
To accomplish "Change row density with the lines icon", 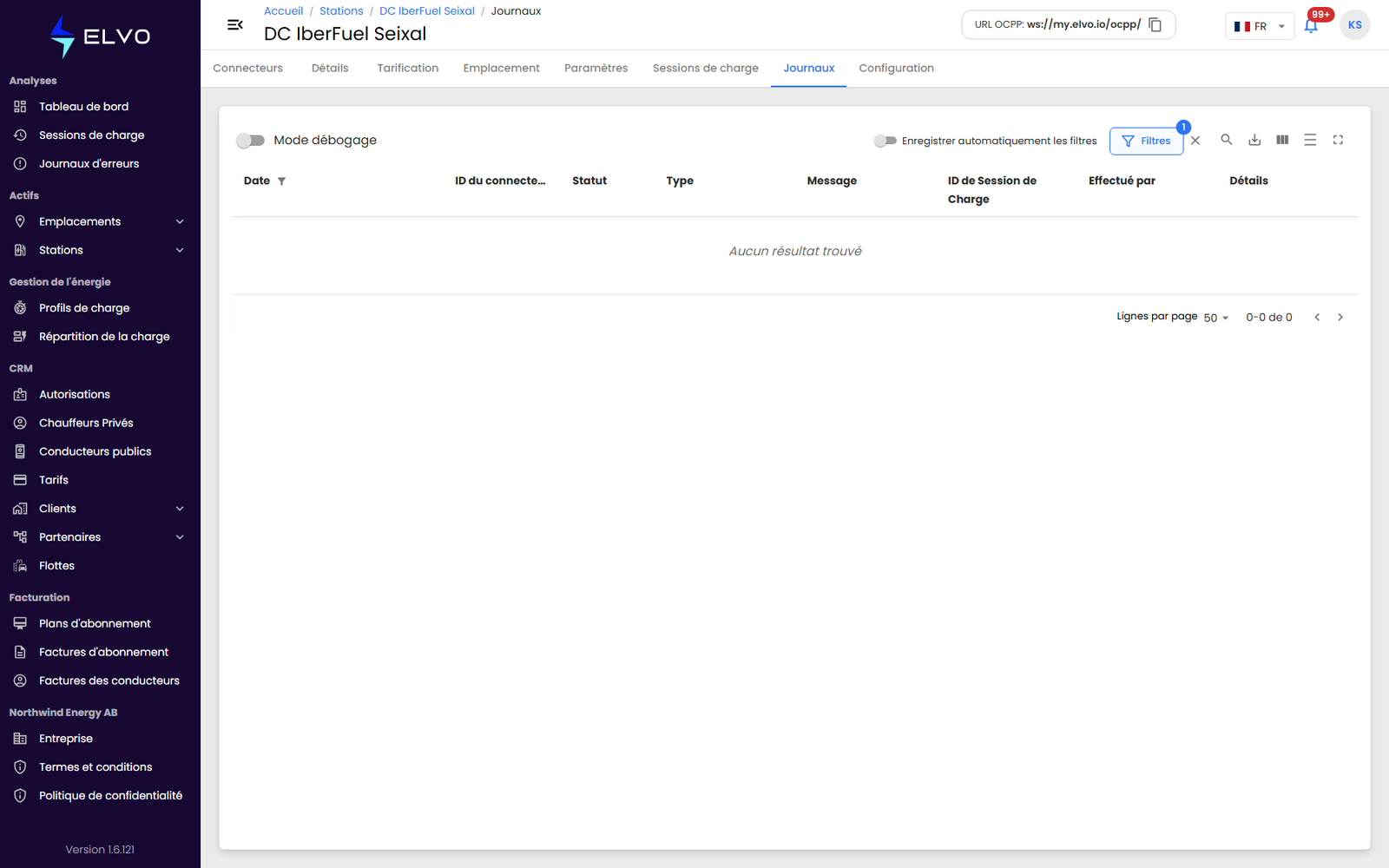I will click(1310, 140).
